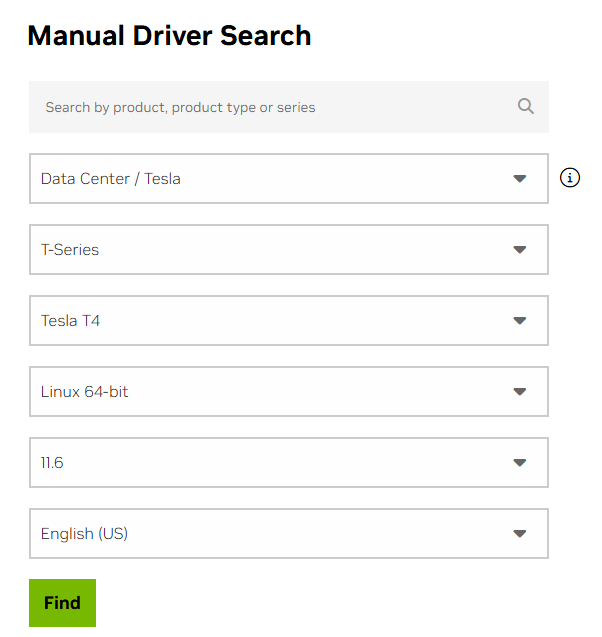This screenshot has height=637, width=602.
Task: Expand the English (US) language dropdown
Action: [288, 534]
